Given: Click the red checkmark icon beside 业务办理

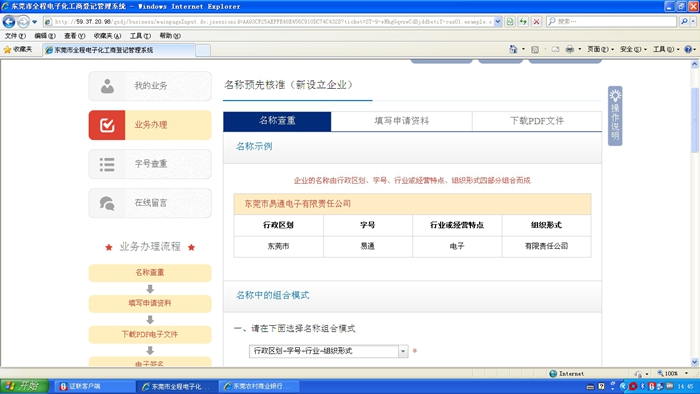Looking at the screenshot, I should coord(107,125).
